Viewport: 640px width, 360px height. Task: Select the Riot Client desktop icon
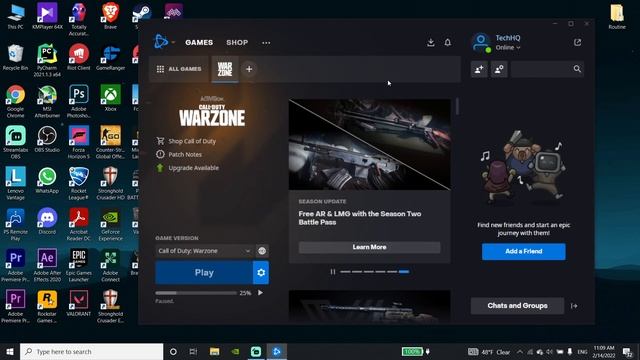[78, 57]
